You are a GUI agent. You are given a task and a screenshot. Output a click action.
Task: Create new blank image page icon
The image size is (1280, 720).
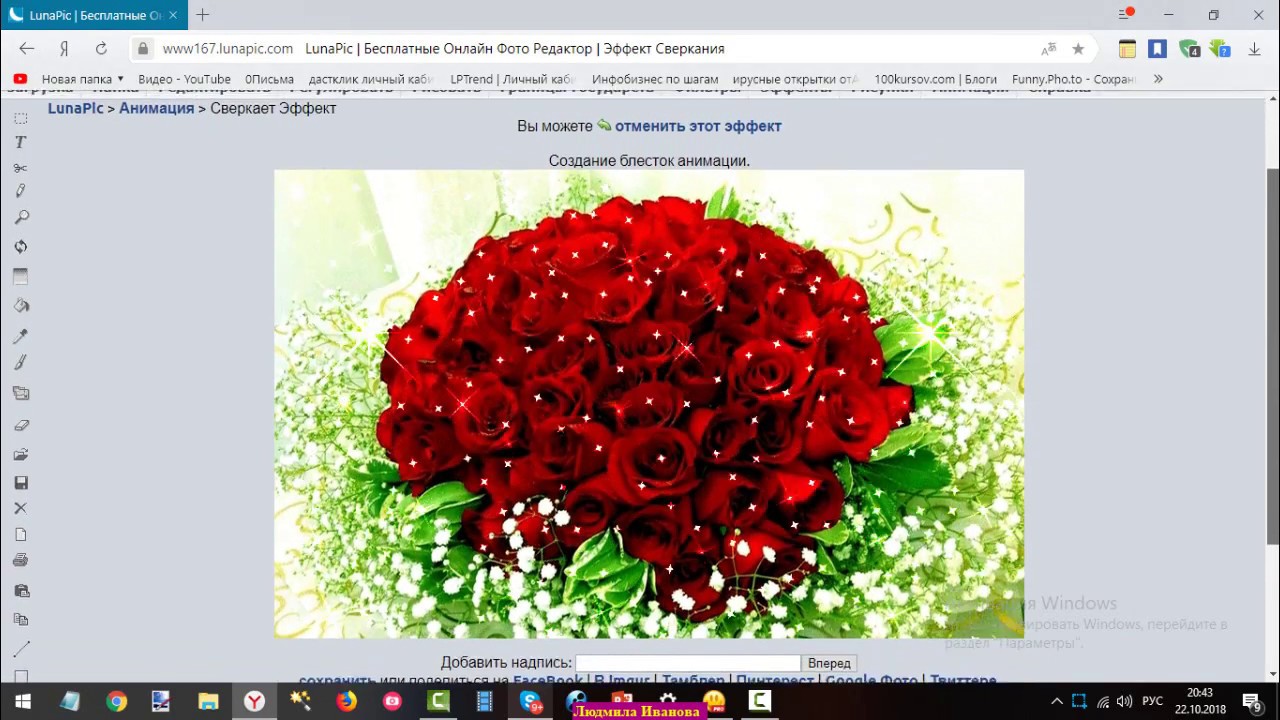click(x=21, y=535)
